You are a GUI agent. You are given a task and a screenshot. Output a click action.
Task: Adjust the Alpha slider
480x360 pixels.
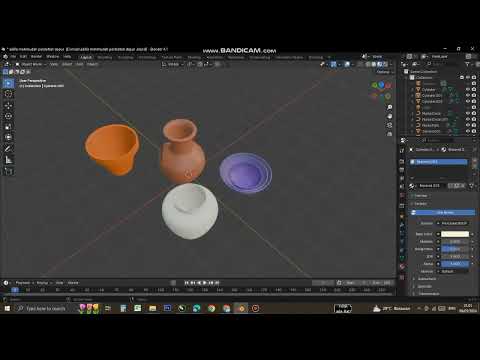tap(455, 264)
